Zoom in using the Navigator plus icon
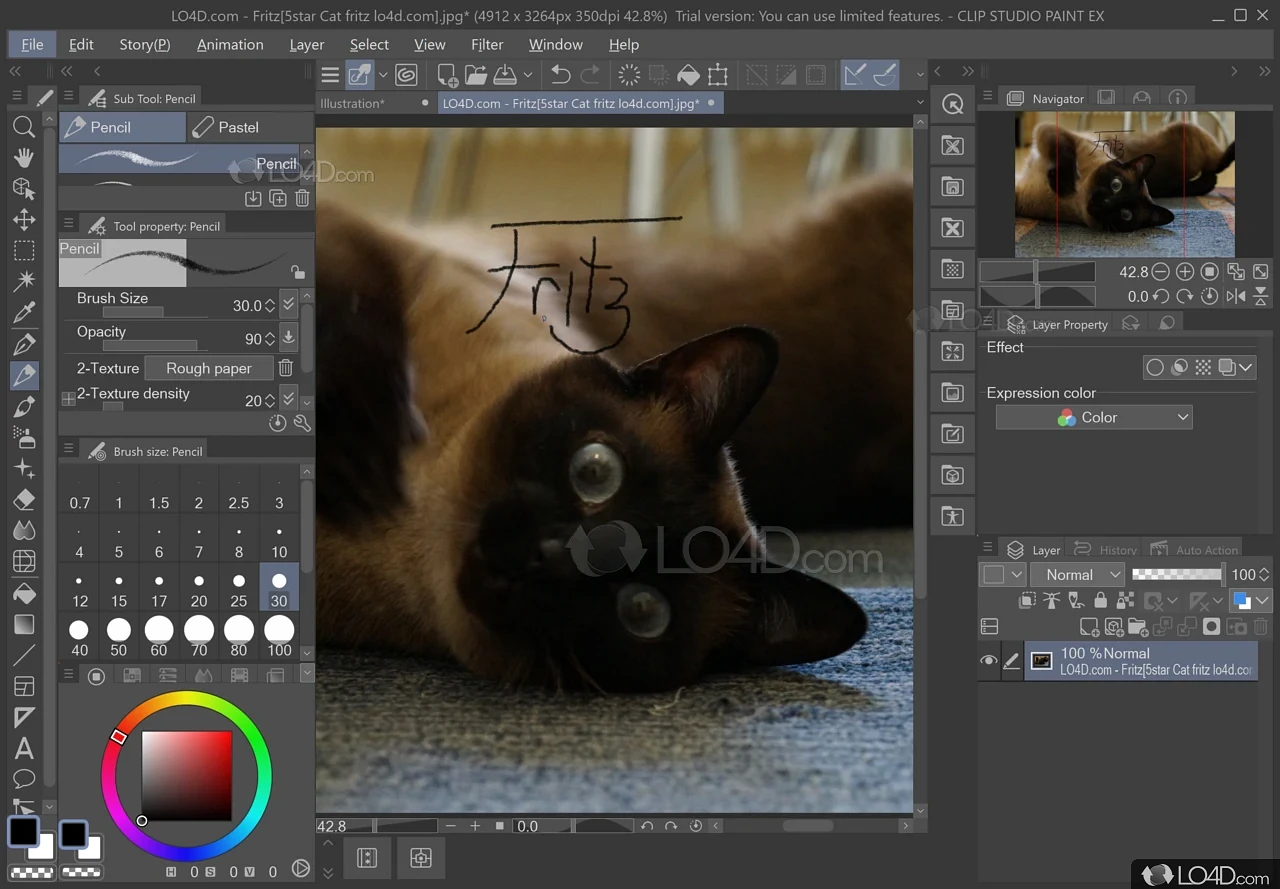The height and width of the screenshot is (889, 1280). 1185,271
